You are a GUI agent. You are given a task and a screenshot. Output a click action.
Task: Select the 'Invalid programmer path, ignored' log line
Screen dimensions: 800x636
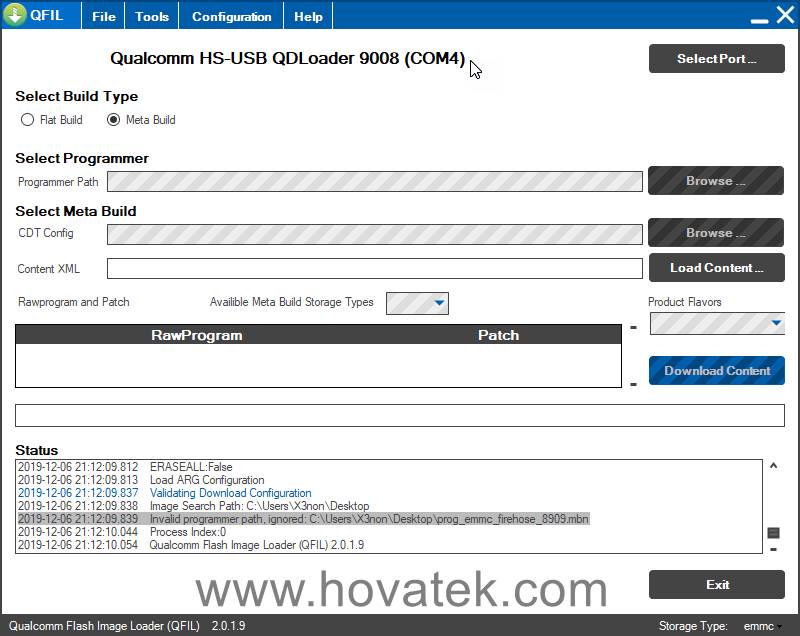tap(303, 519)
